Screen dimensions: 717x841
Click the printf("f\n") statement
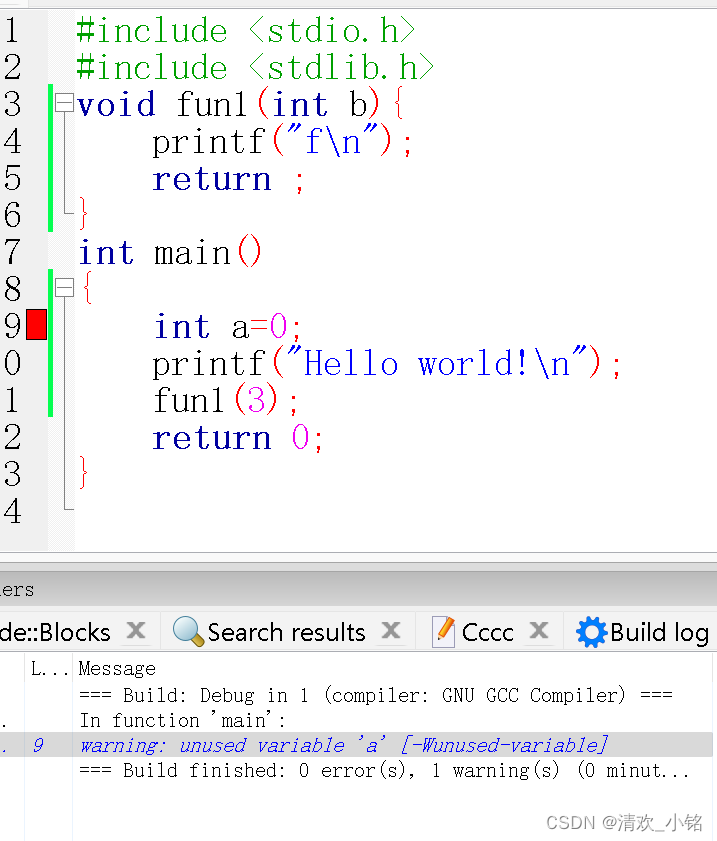point(282,141)
